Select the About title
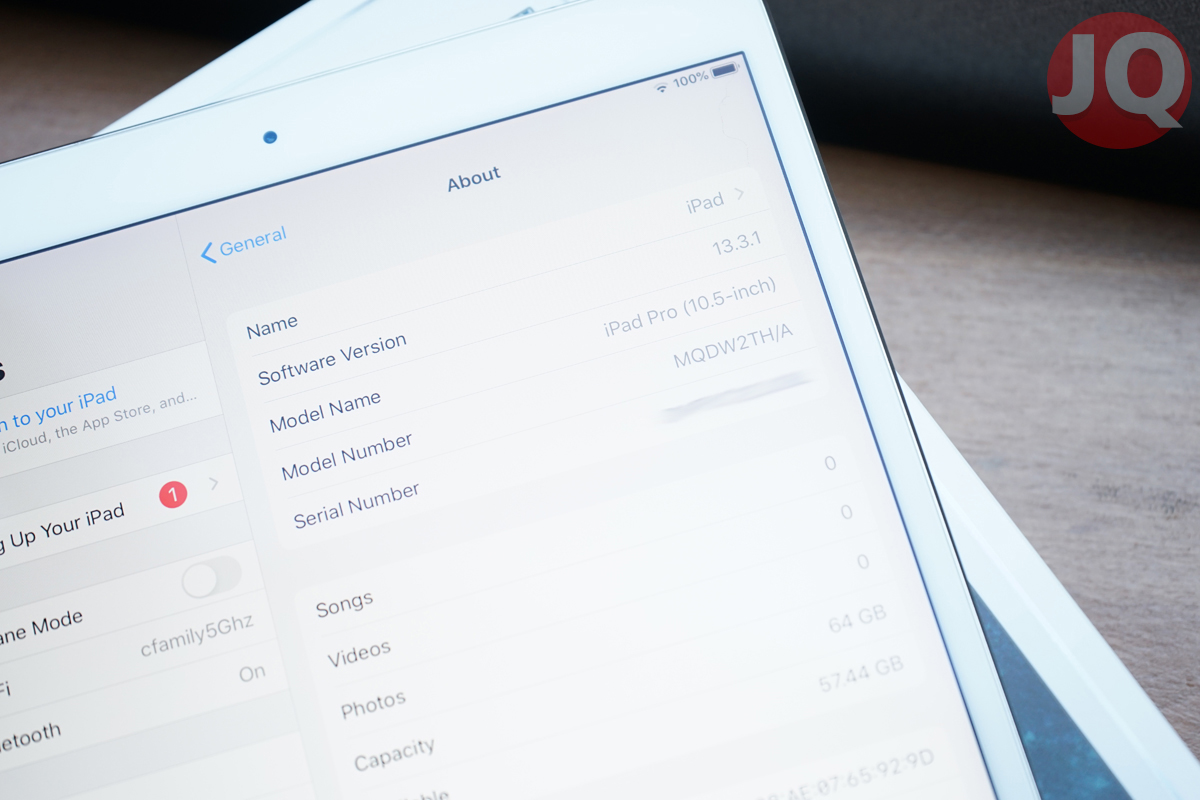Viewport: 1200px width, 800px height. [474, 179]
